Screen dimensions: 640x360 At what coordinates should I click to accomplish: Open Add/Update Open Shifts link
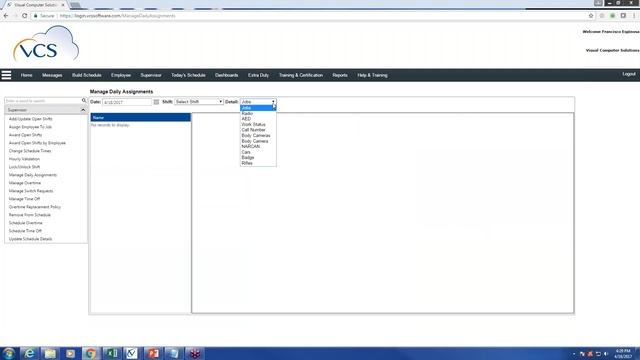click(x=31, y=119)
